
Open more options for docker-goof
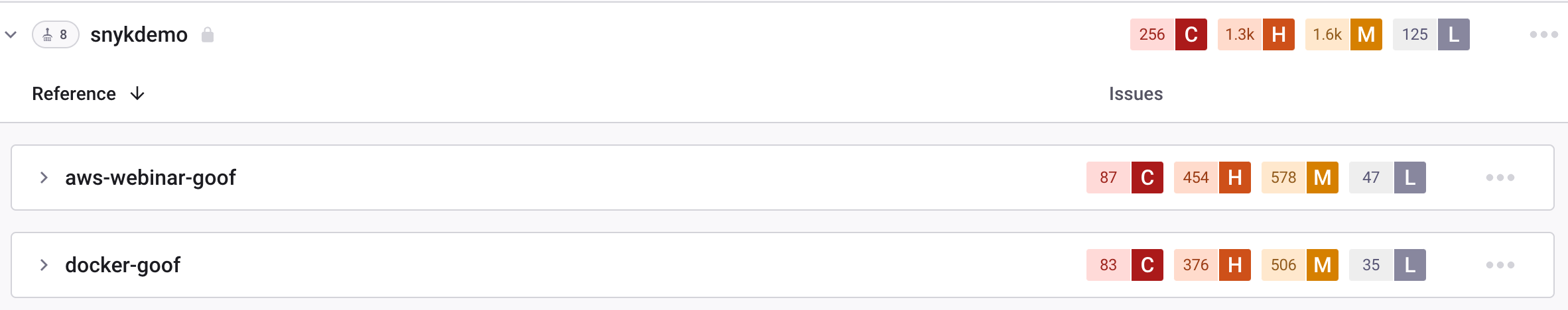pyautogui.click(x=1500, y=265)
